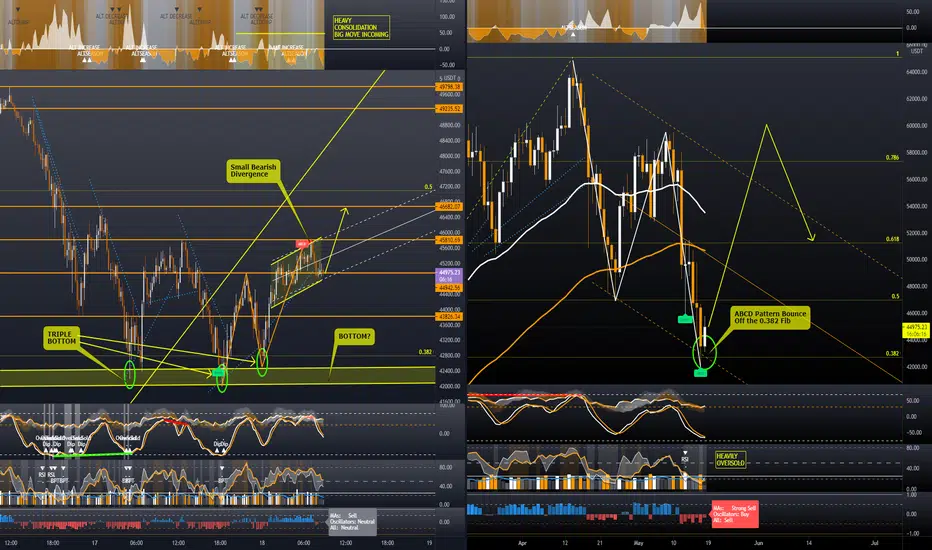Image resolution: width=932 pixels, height=550 pixels.
Task: Click the HEAVILY OVERSOLD label
Action: click(x=731, y=460)
